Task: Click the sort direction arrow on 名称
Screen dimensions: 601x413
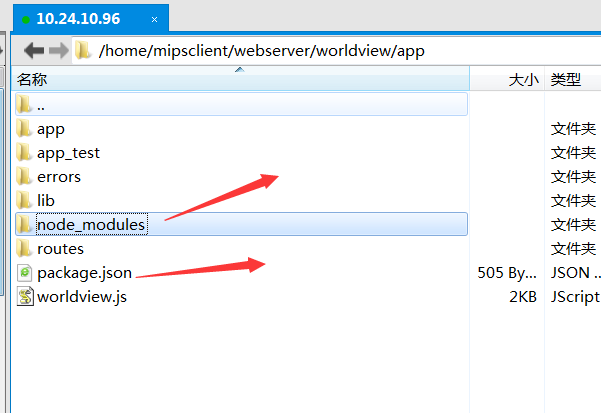Action: pos(240,69)
